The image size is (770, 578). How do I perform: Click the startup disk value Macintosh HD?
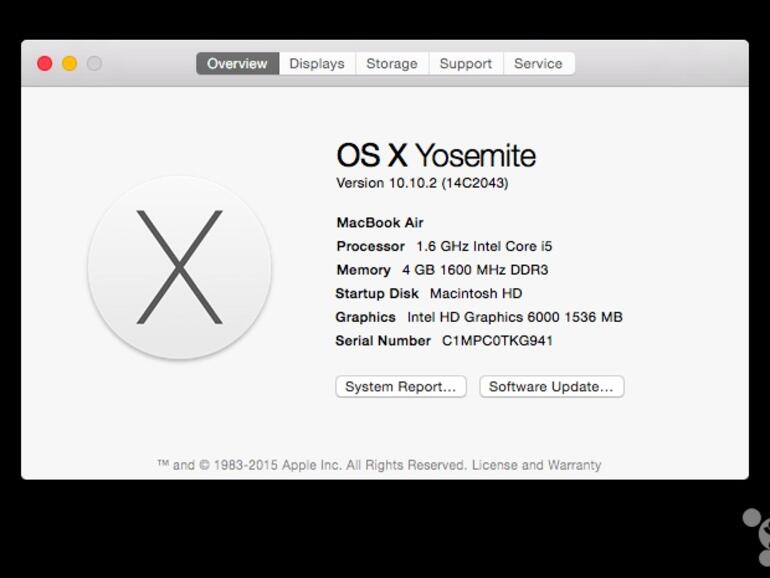coord(476,294)
